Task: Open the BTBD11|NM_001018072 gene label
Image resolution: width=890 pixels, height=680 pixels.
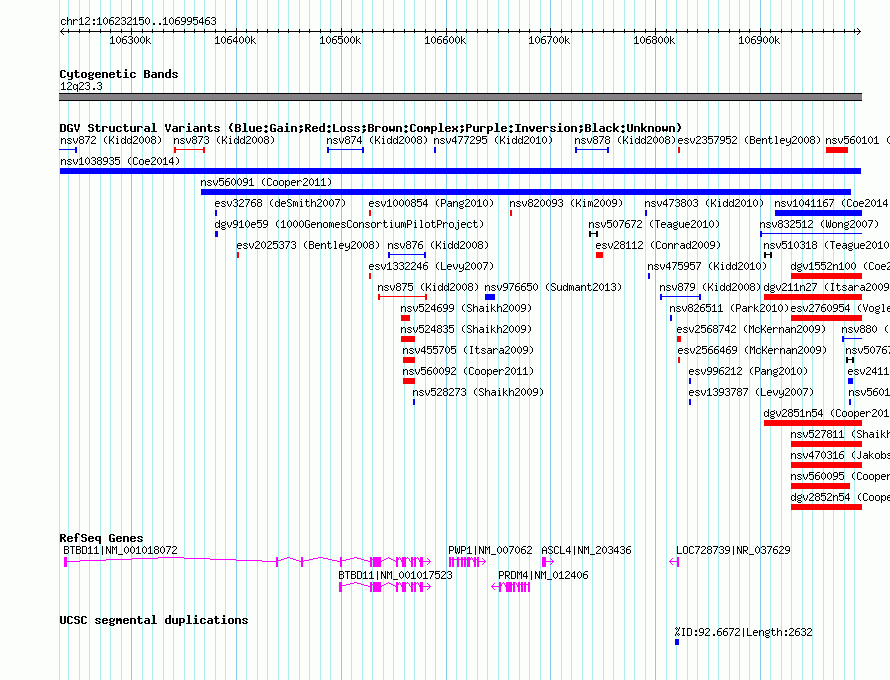Action: click(120, 550)
